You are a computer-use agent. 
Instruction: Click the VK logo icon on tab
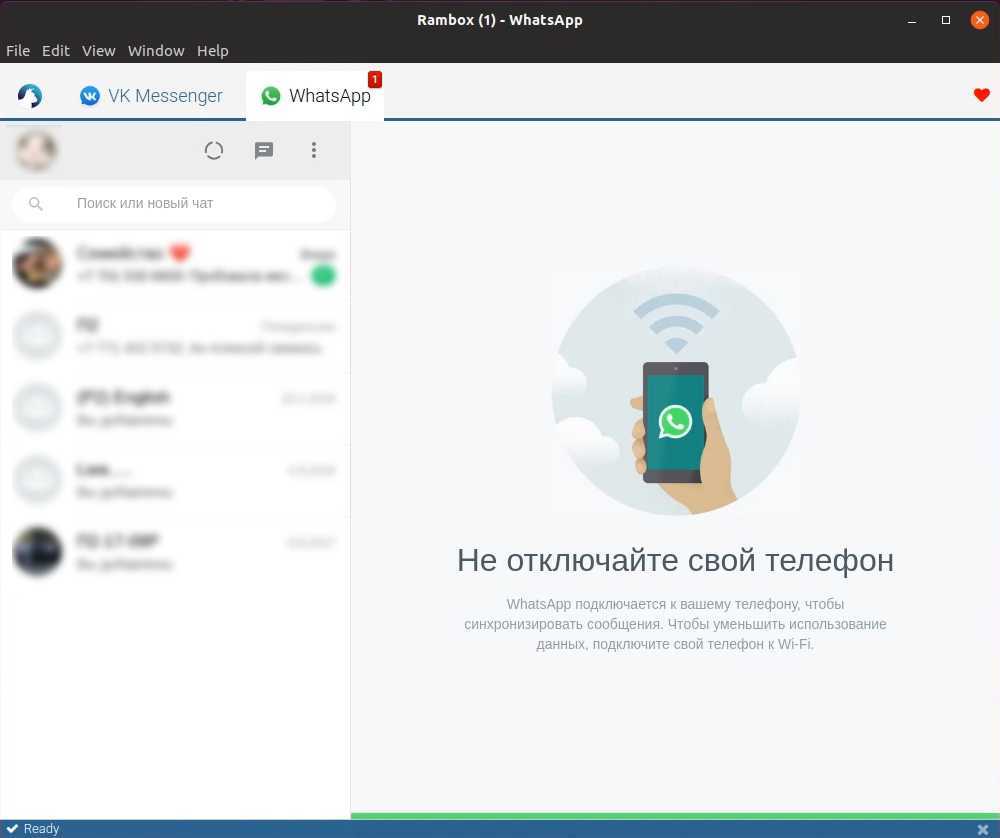pyautogui.click(x=89, y=96)
